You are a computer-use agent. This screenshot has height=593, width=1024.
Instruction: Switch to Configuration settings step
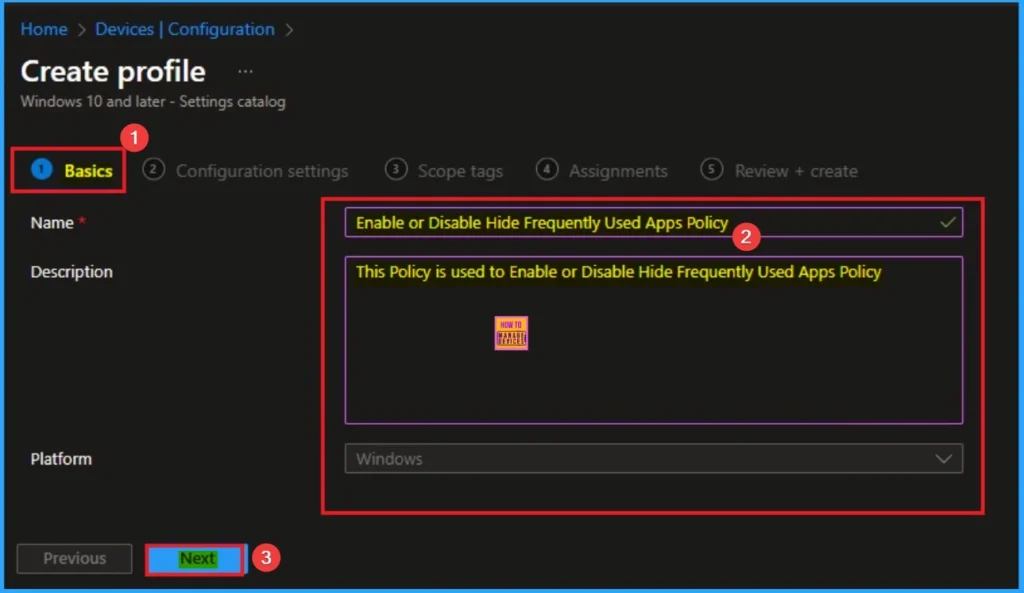click(x=246, y=170)
